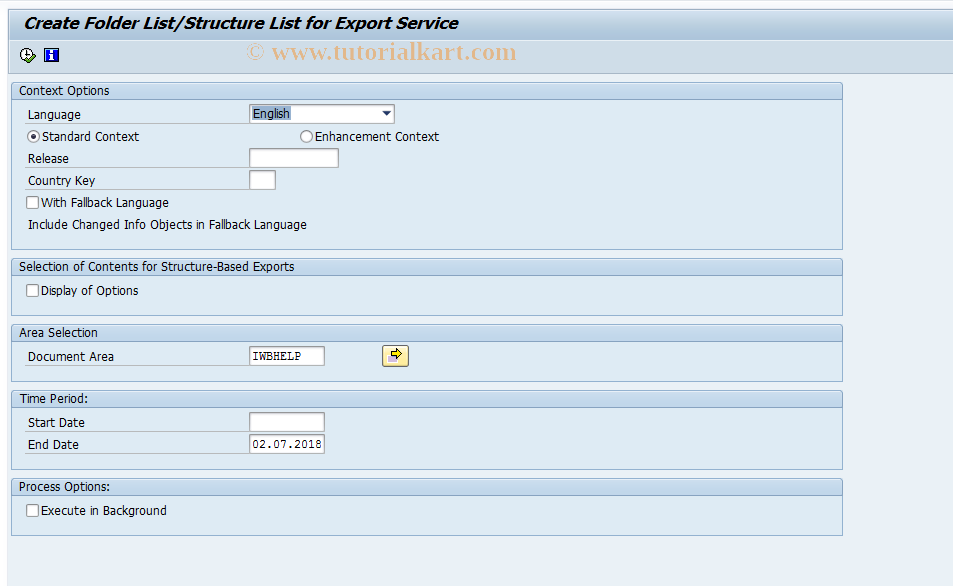Enable With Fallback Language
The image size is (953, 586).
[x=32, y=202]
